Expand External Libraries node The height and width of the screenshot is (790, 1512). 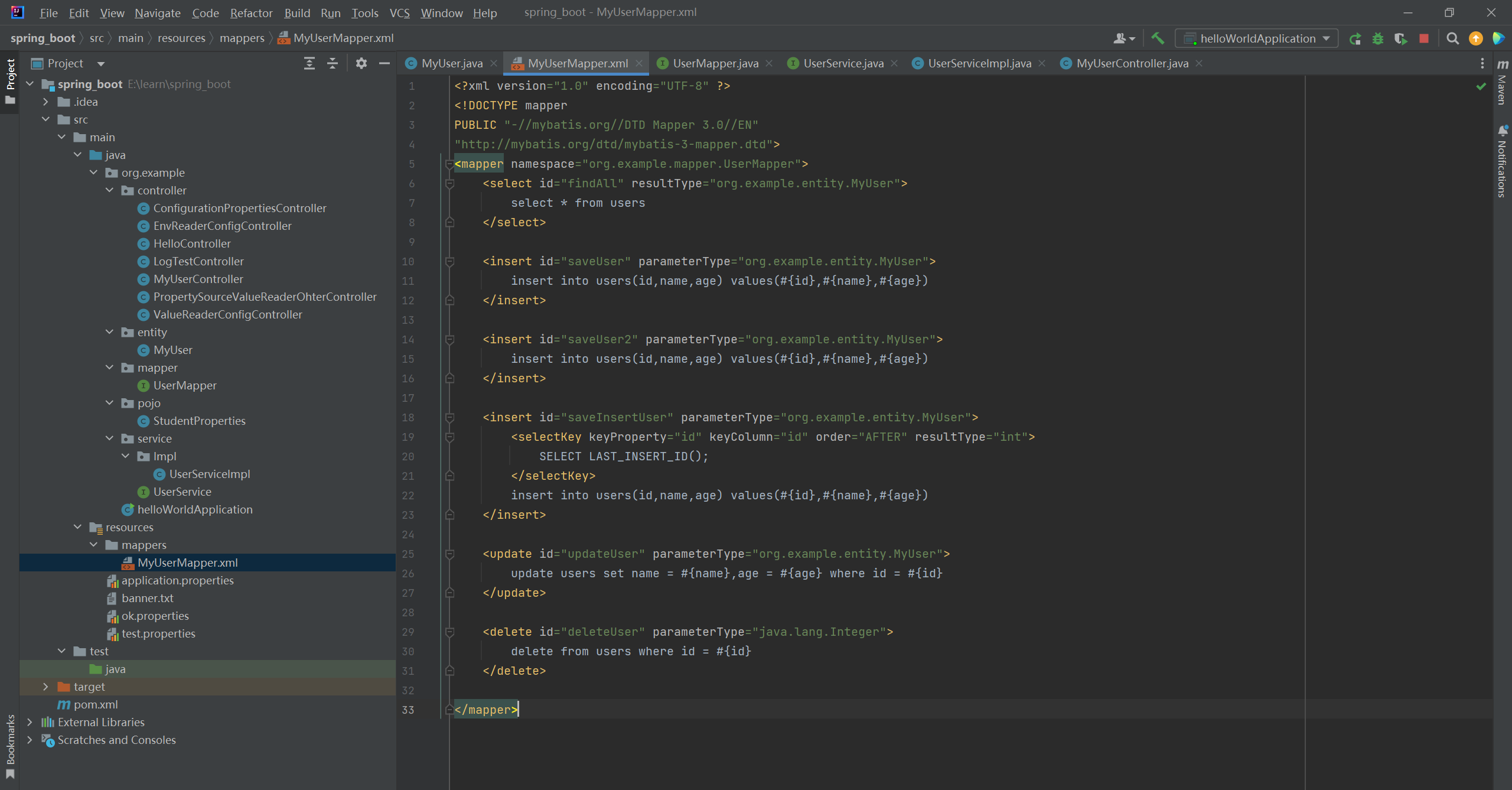click(30, 722)
